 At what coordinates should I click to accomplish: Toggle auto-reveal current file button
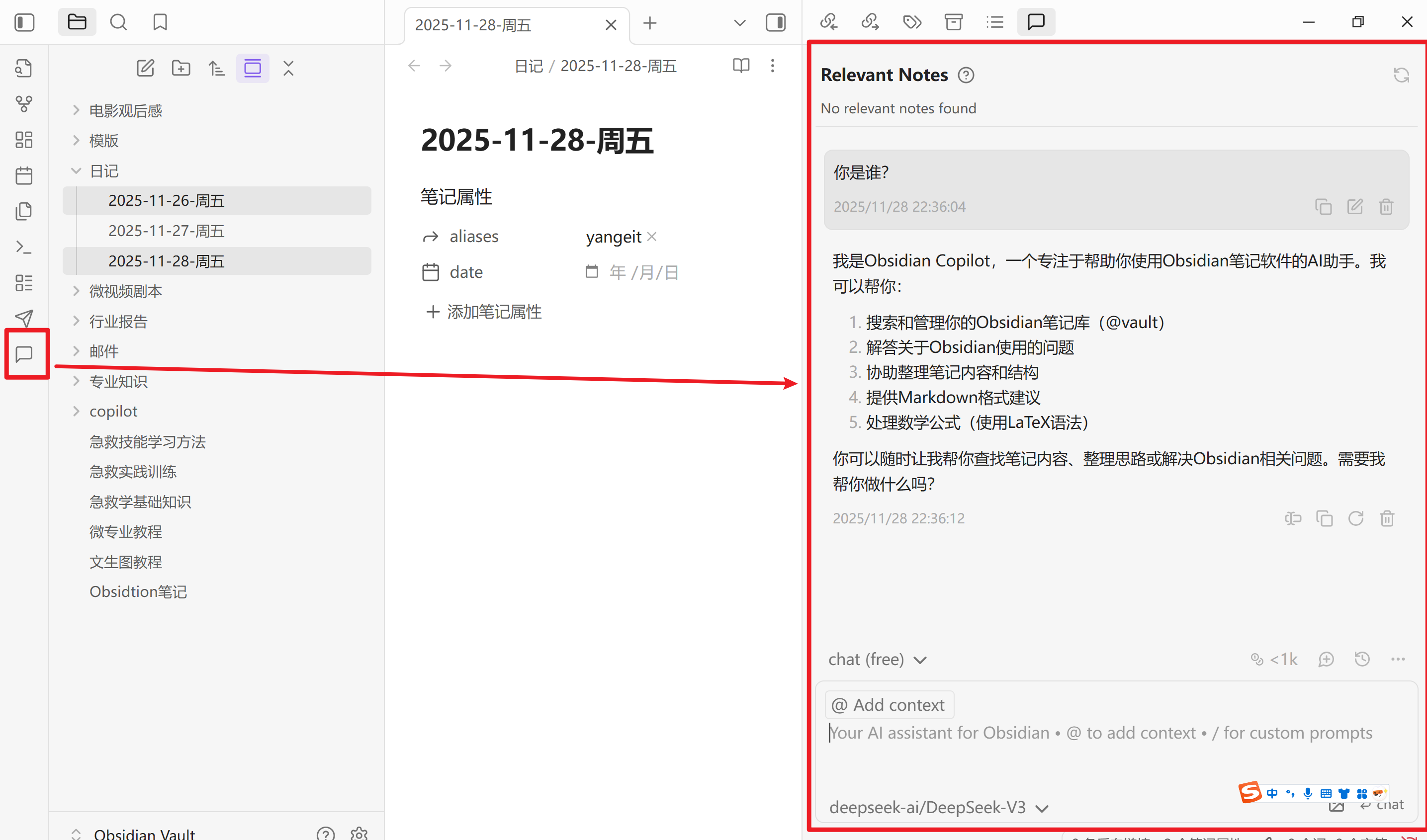pyautogui.click(x=253, y=69)
